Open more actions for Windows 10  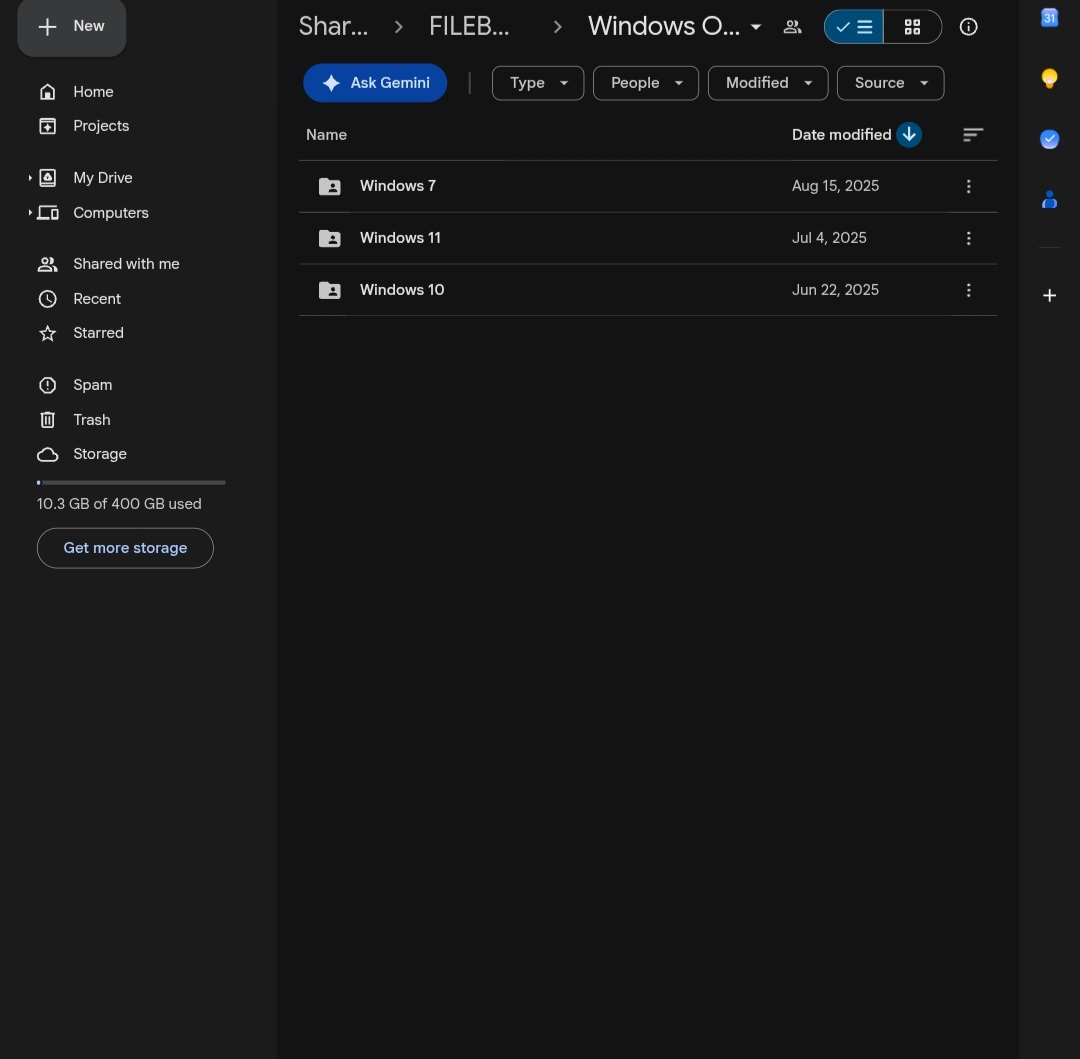[x=968, y=290]
